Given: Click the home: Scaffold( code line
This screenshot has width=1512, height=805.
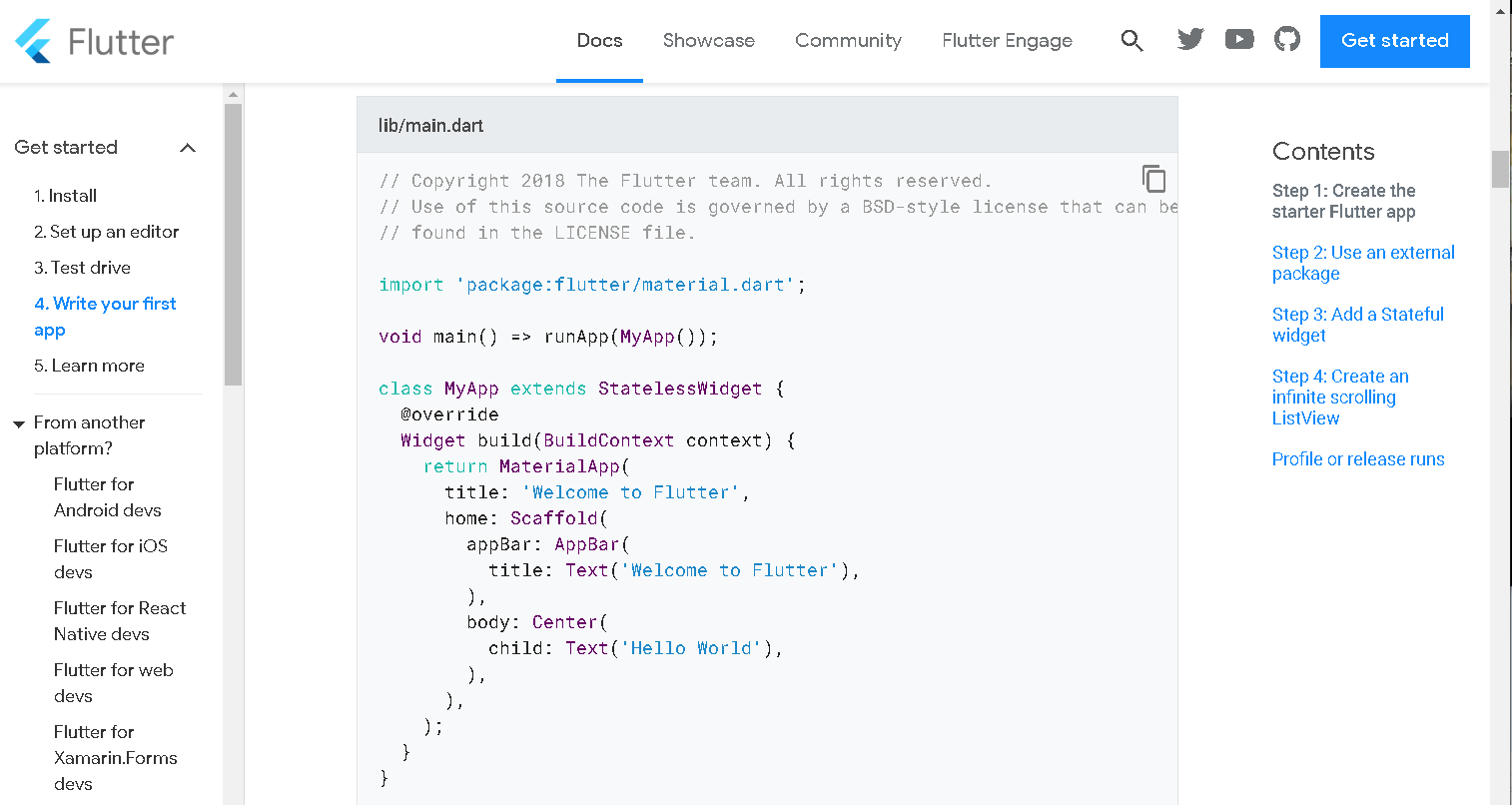Looking at the screenshot, I should (526, 518).
